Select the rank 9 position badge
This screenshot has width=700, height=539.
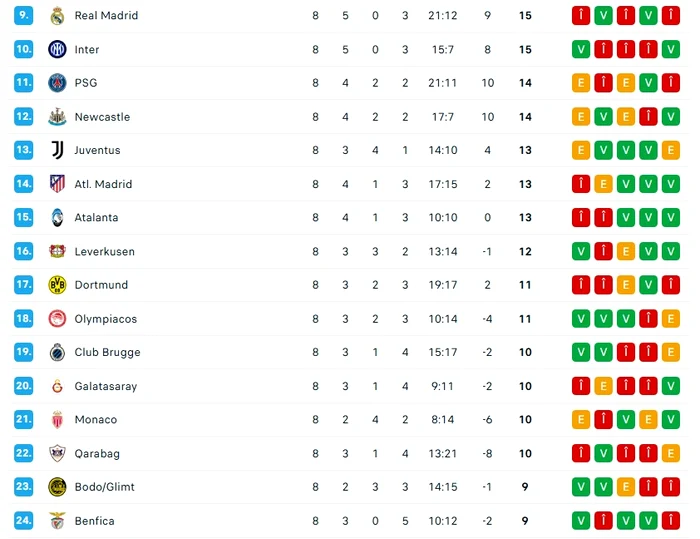tap(24, 16)
